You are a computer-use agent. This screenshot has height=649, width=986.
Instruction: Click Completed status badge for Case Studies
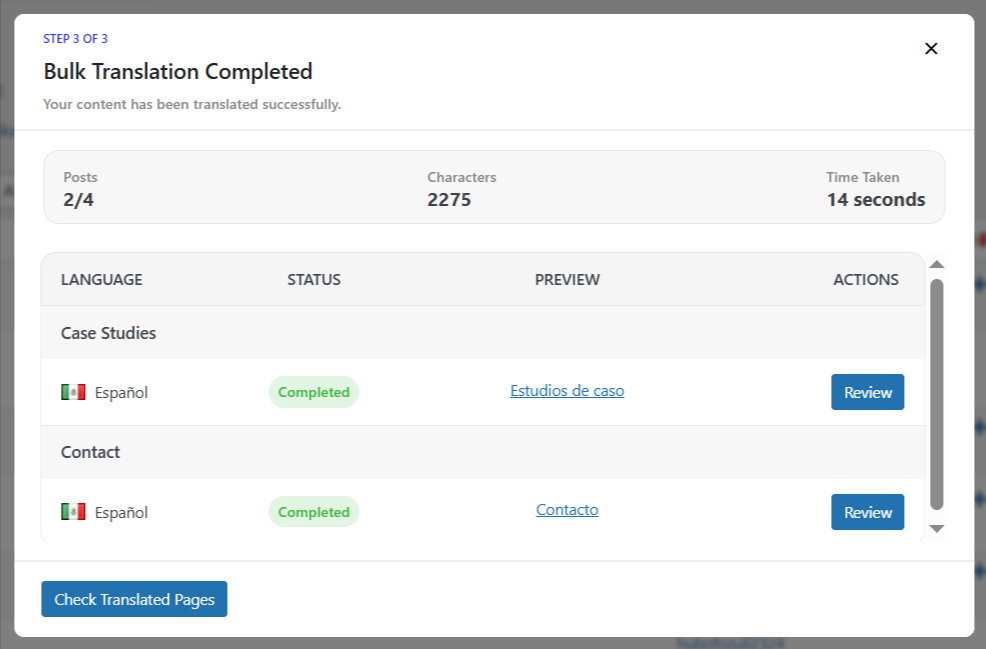pos(313,392)
